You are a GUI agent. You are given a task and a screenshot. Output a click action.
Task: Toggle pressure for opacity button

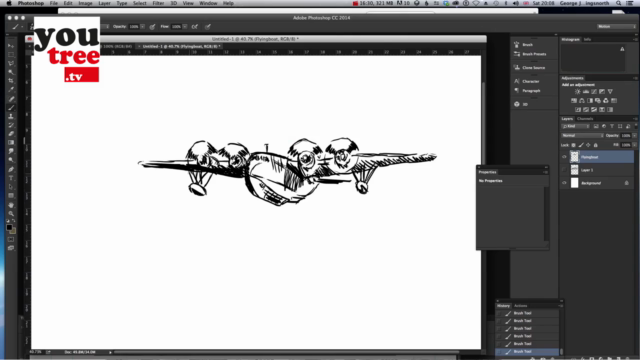pyautogui.click(x=152, y=27)
